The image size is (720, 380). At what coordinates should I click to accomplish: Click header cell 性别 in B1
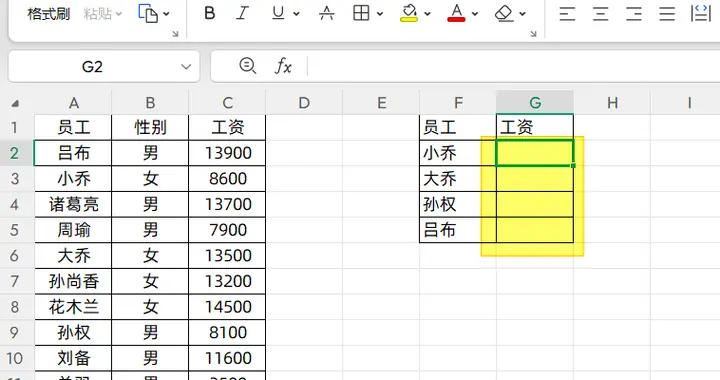(150, 128)
